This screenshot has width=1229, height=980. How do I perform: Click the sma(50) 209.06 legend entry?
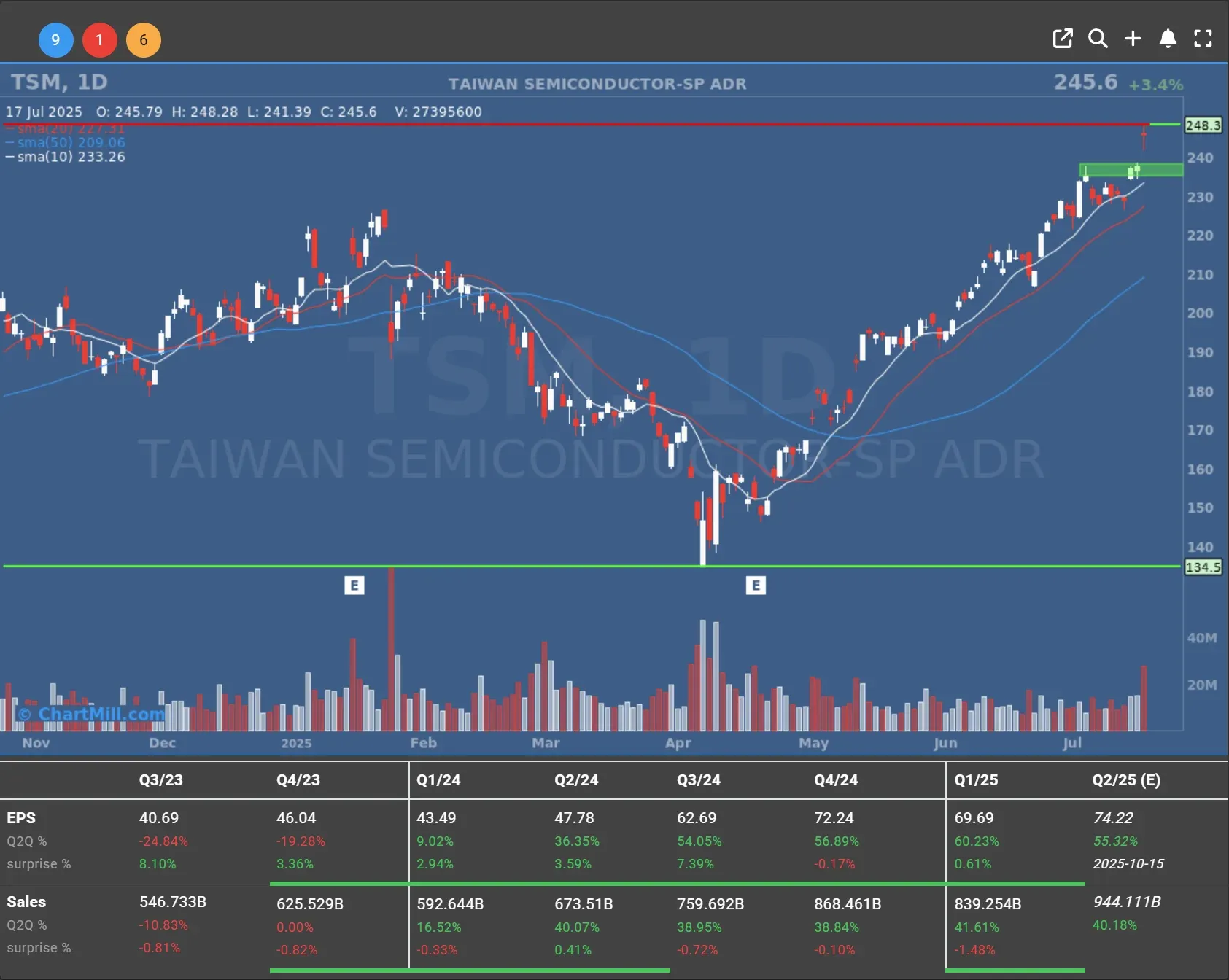[x=66, y=142]
